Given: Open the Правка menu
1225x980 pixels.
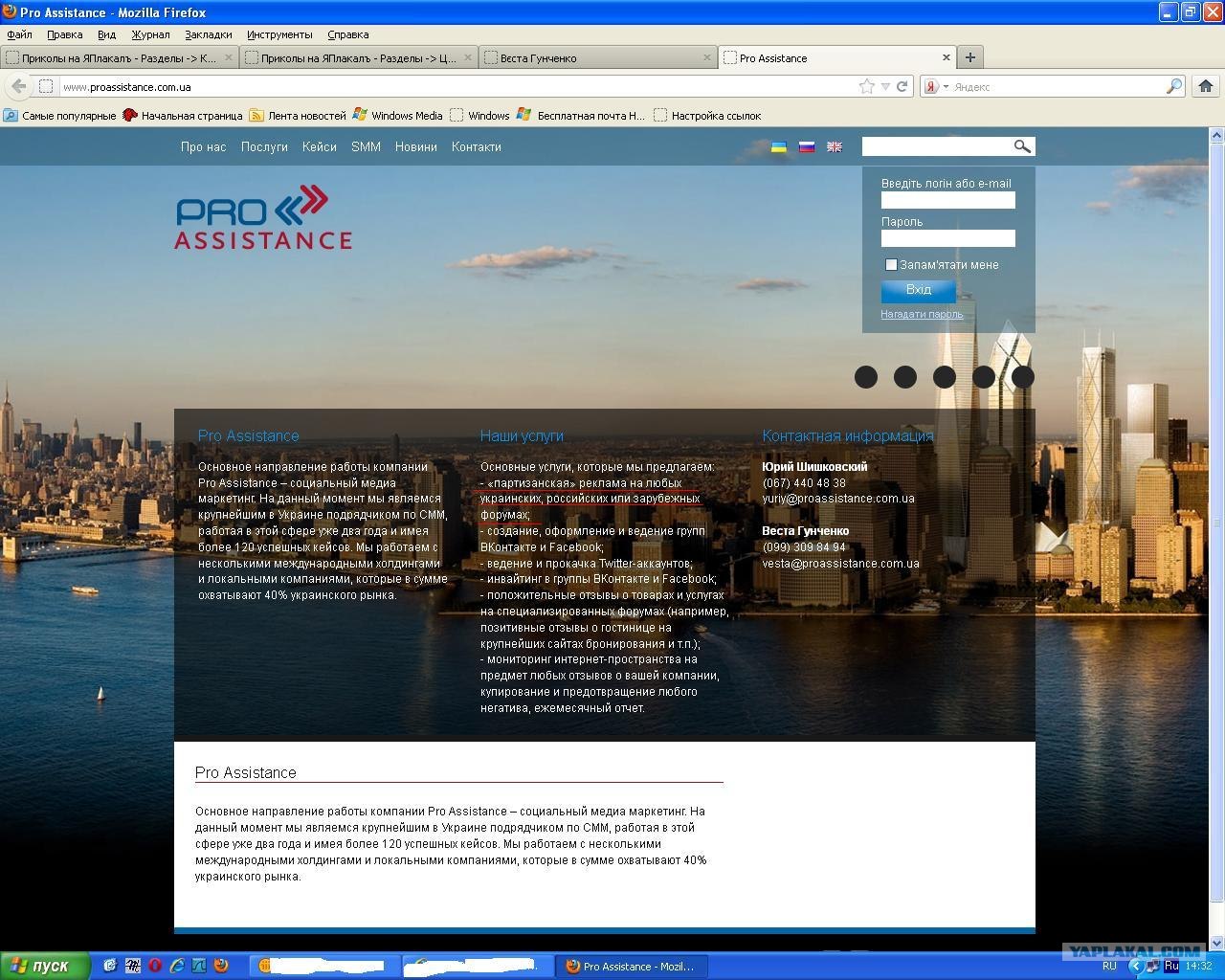Looking at the screenshot, I should click(x=64, y=34).
